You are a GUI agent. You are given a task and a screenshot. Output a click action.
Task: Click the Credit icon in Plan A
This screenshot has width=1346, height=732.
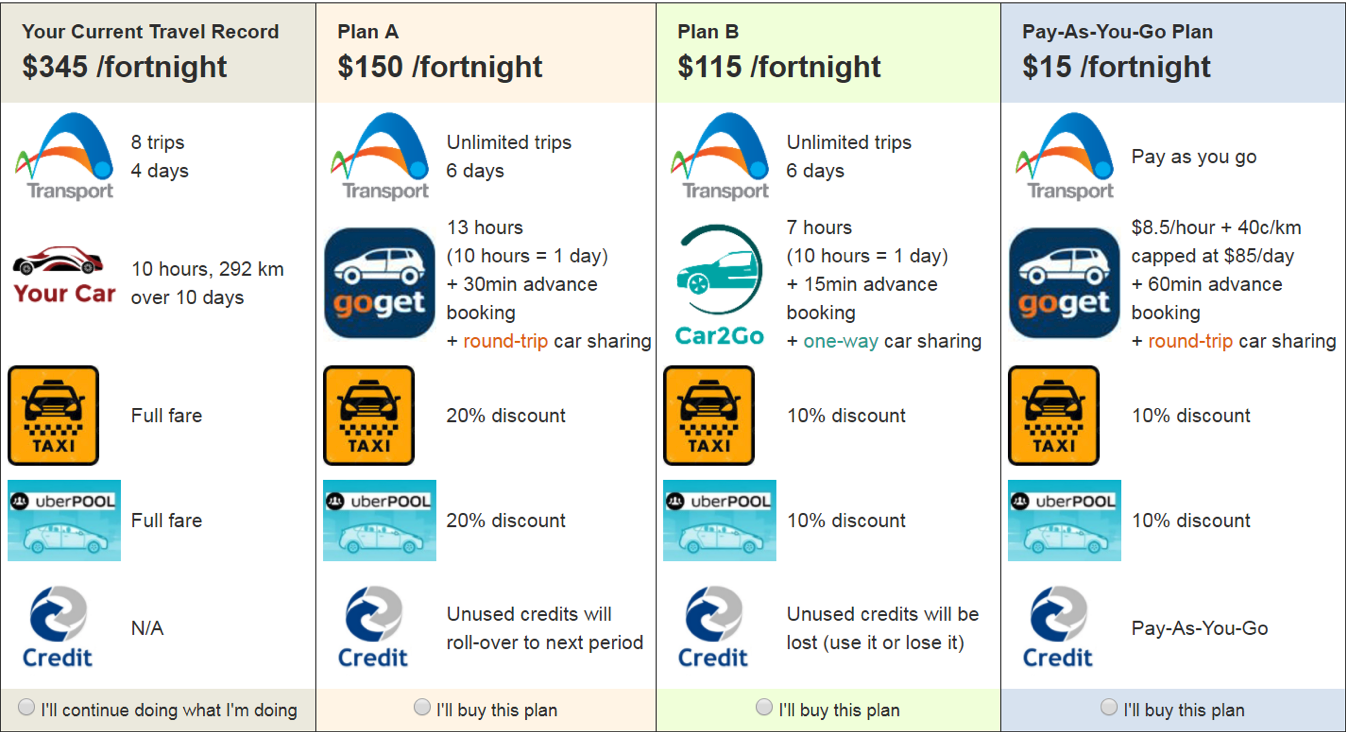click(x=373, y=628)
